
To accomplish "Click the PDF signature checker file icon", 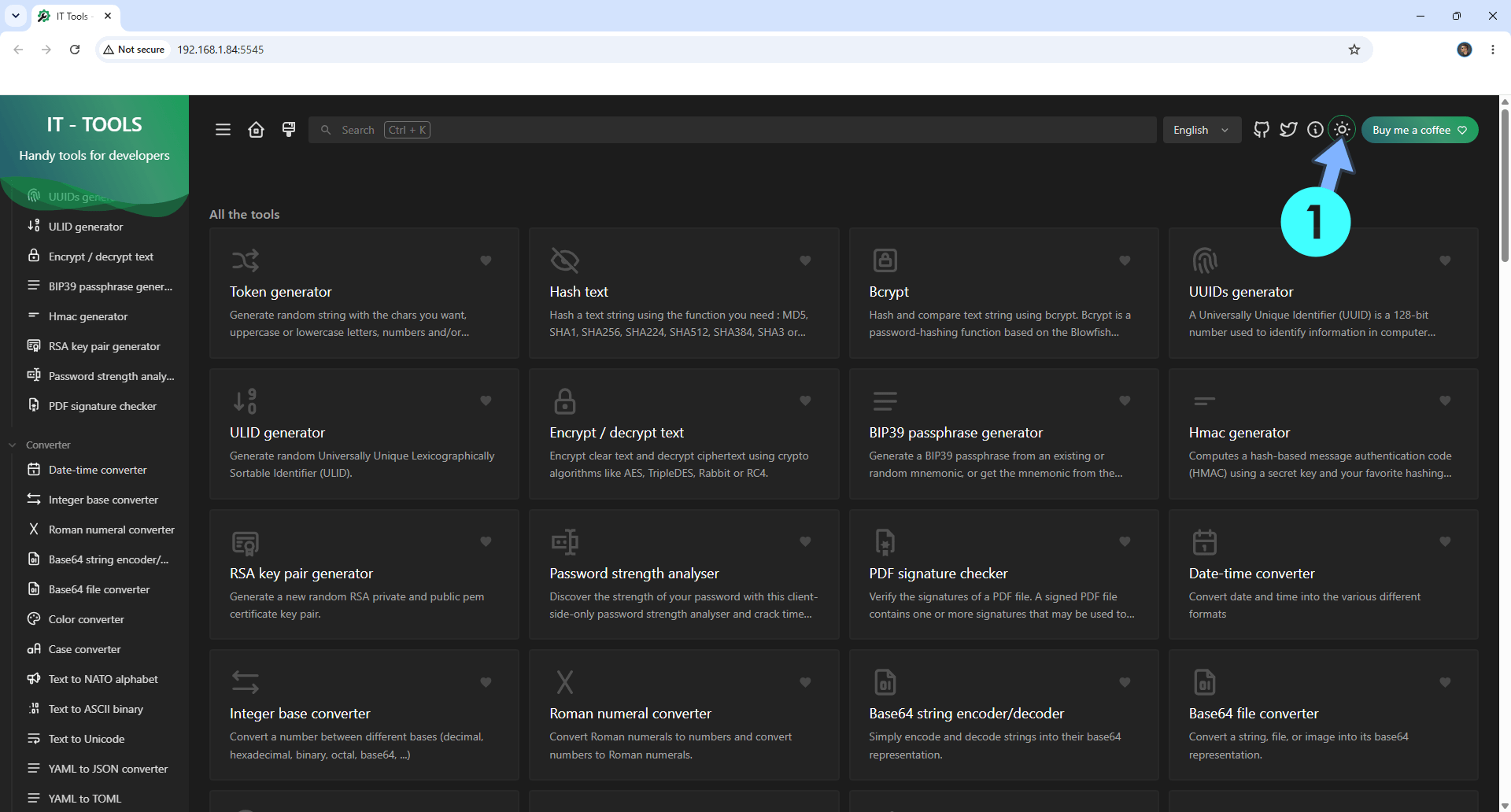I will click(x=885, y=542).
